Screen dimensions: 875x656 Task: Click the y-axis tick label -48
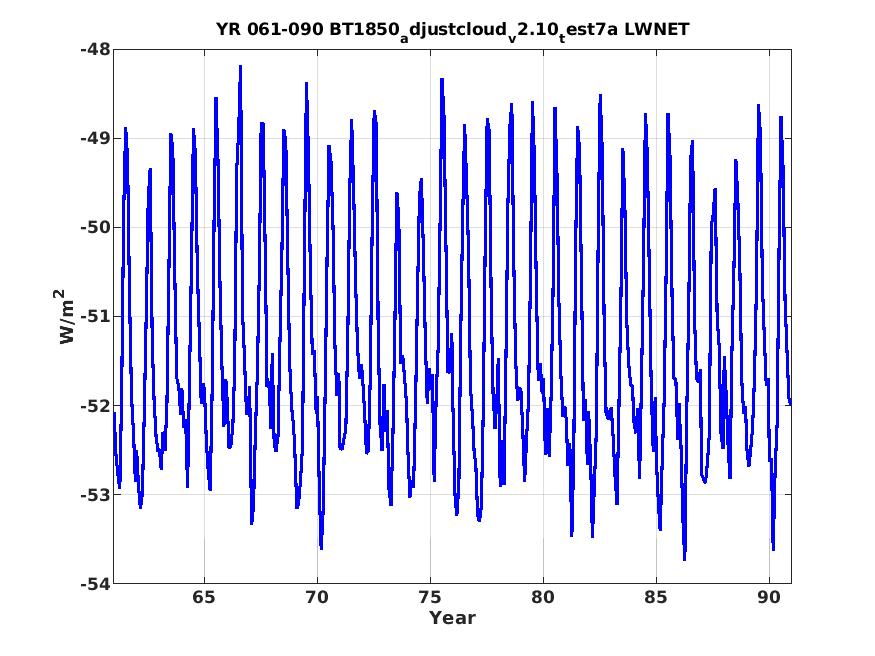[95, 50]
